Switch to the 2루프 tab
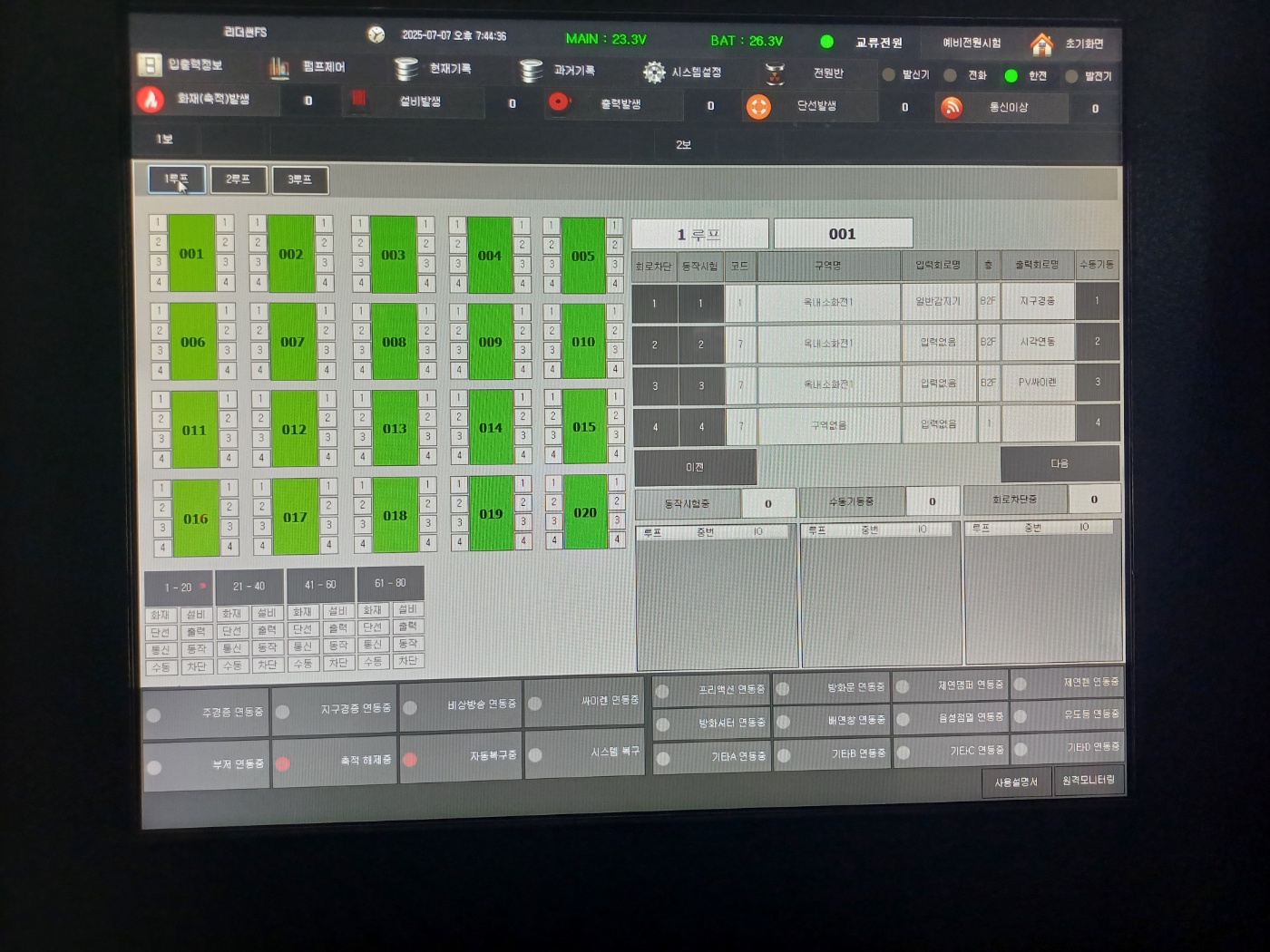 click(238, 180)
